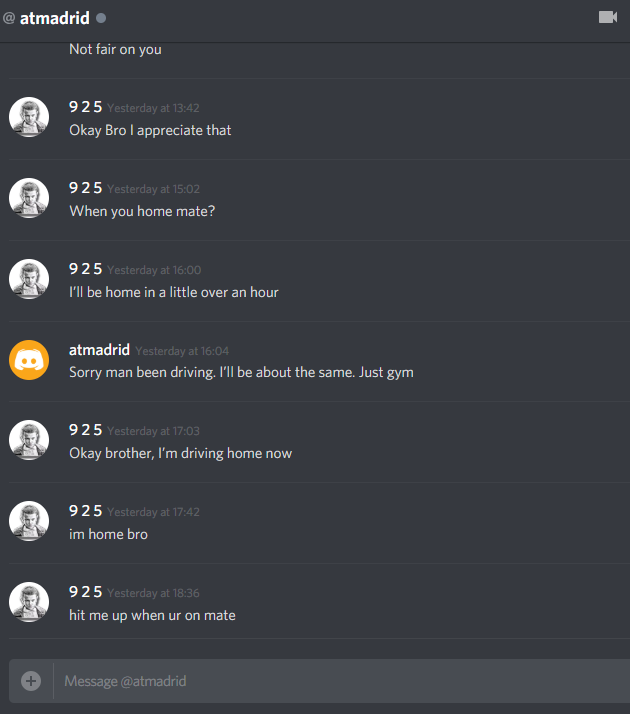
Task: Click 925 avatar next to 'hit me up' message
Action: point(29,602)
